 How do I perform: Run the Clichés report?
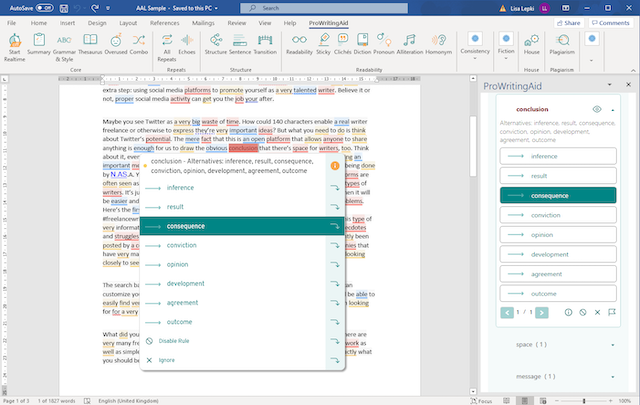click(x=342, y=44)
